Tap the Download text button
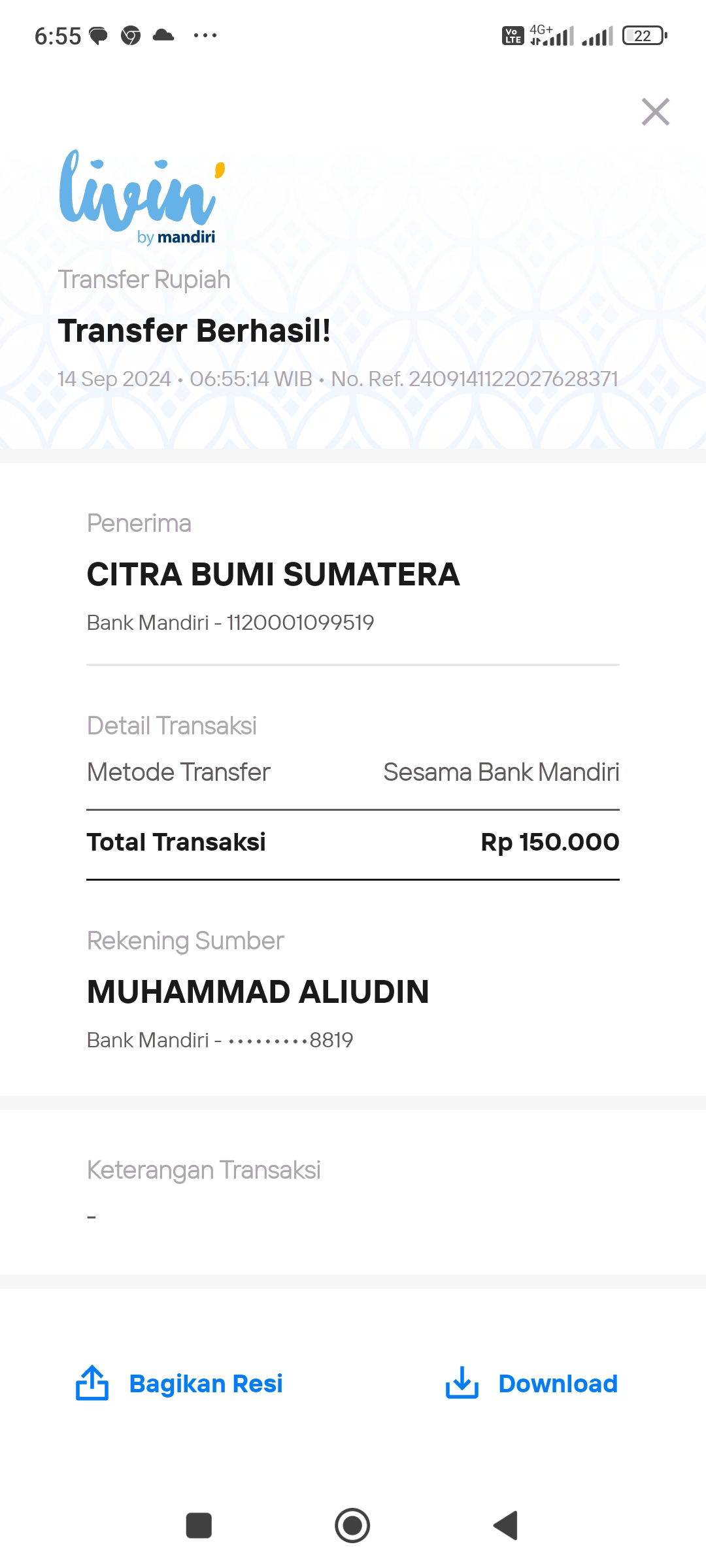This screenshot has width=706, height=1568. (x=558, y=1384)
